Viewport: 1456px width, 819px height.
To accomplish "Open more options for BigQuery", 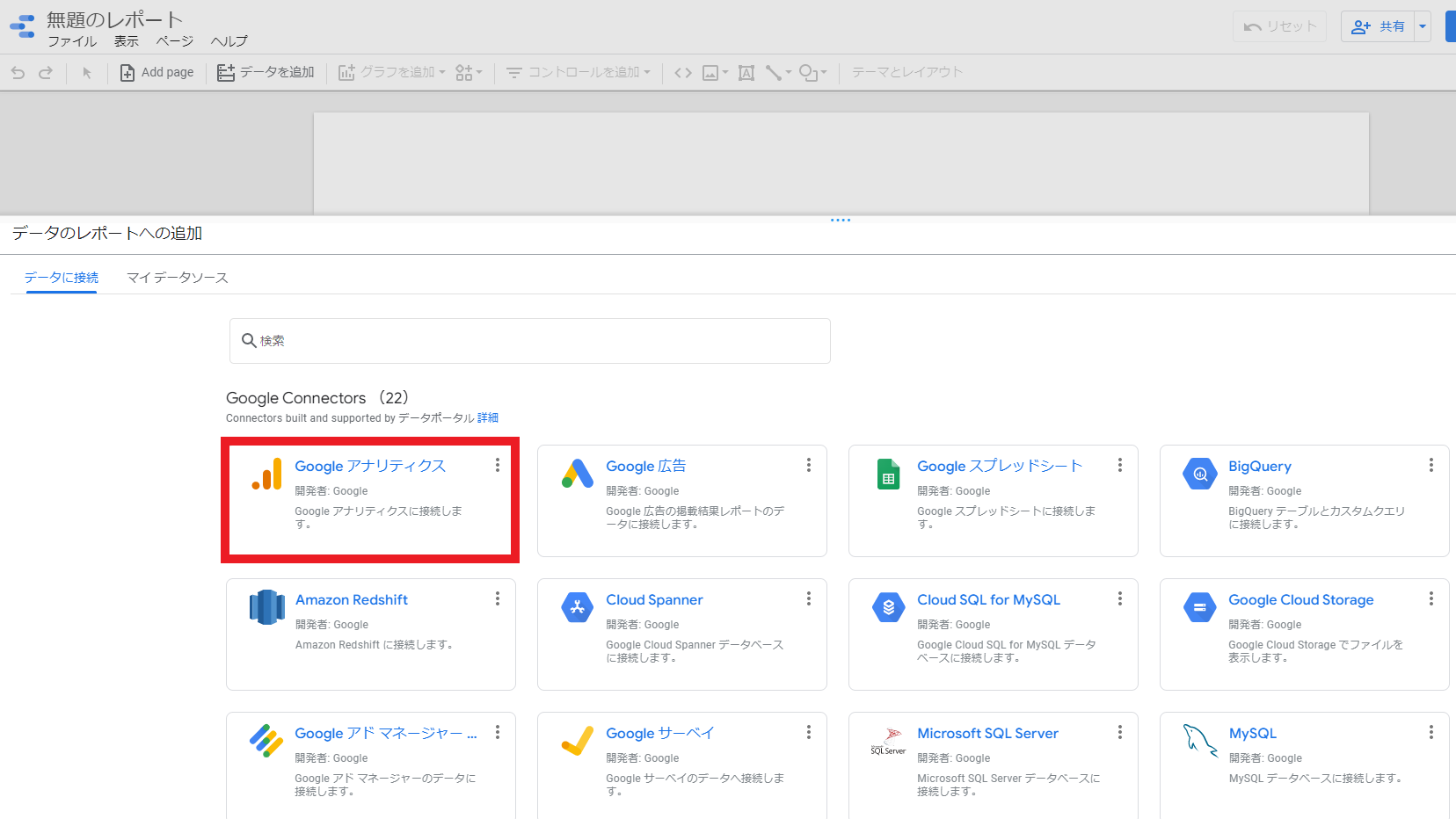I will pos(1431,465).
